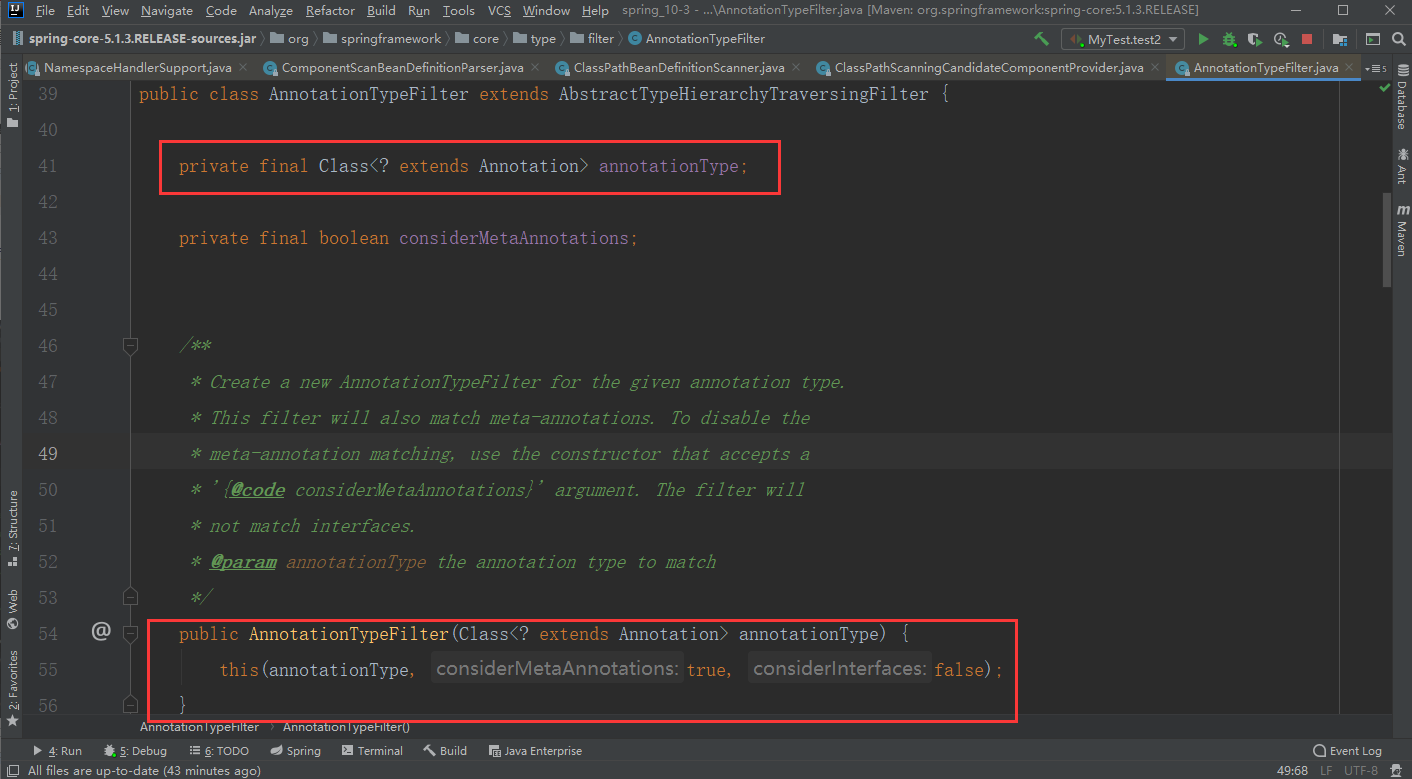This screenshot has width=1412, height=779.
Task: Toggle tool window bars via corner icon
Action: click(x=12, y=771)
